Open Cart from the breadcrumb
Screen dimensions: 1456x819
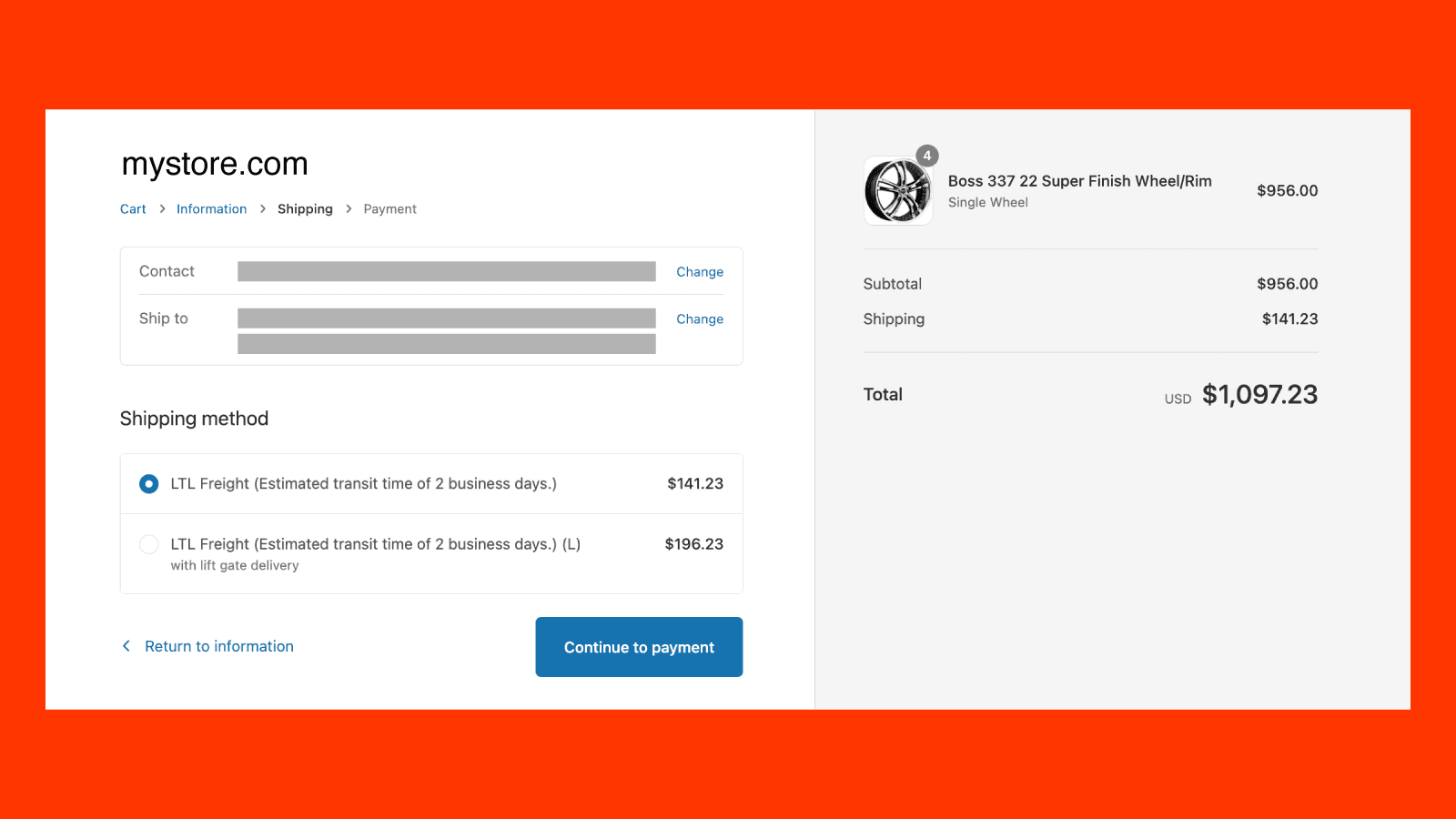click(x=132, y=208)
